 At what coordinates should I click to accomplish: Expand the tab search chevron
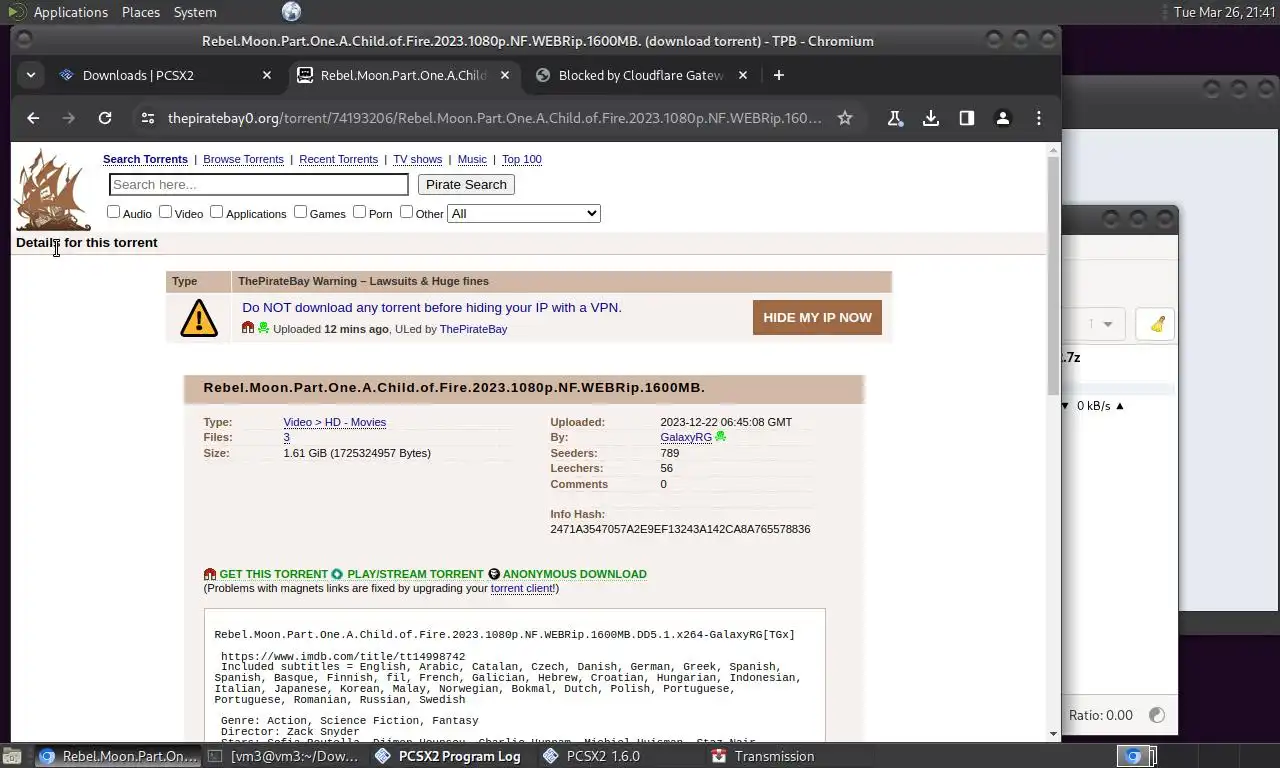31,75
